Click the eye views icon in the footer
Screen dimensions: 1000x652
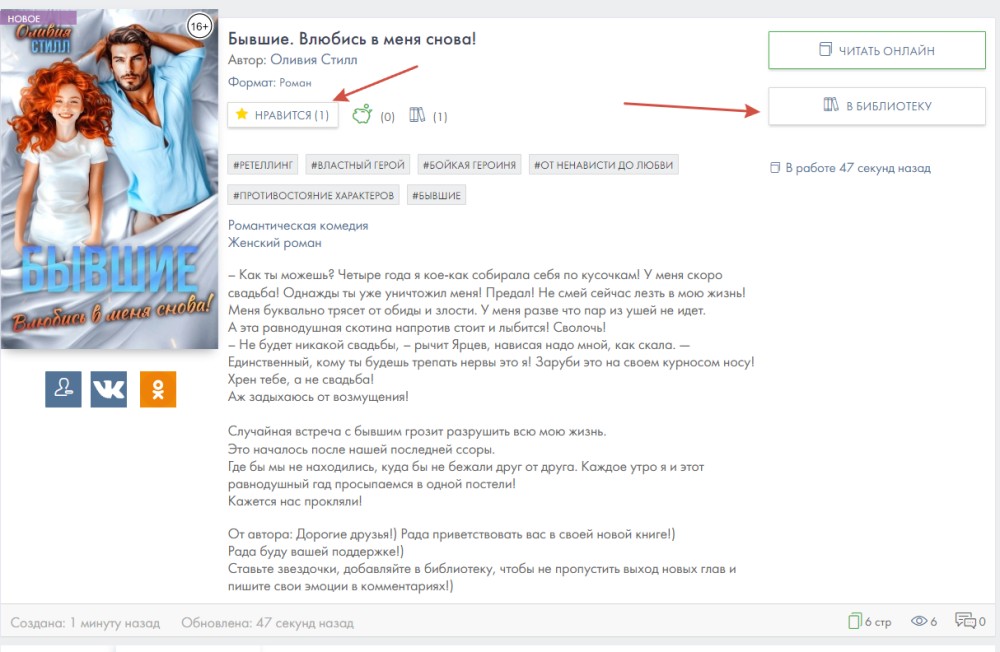click(918, 621)
